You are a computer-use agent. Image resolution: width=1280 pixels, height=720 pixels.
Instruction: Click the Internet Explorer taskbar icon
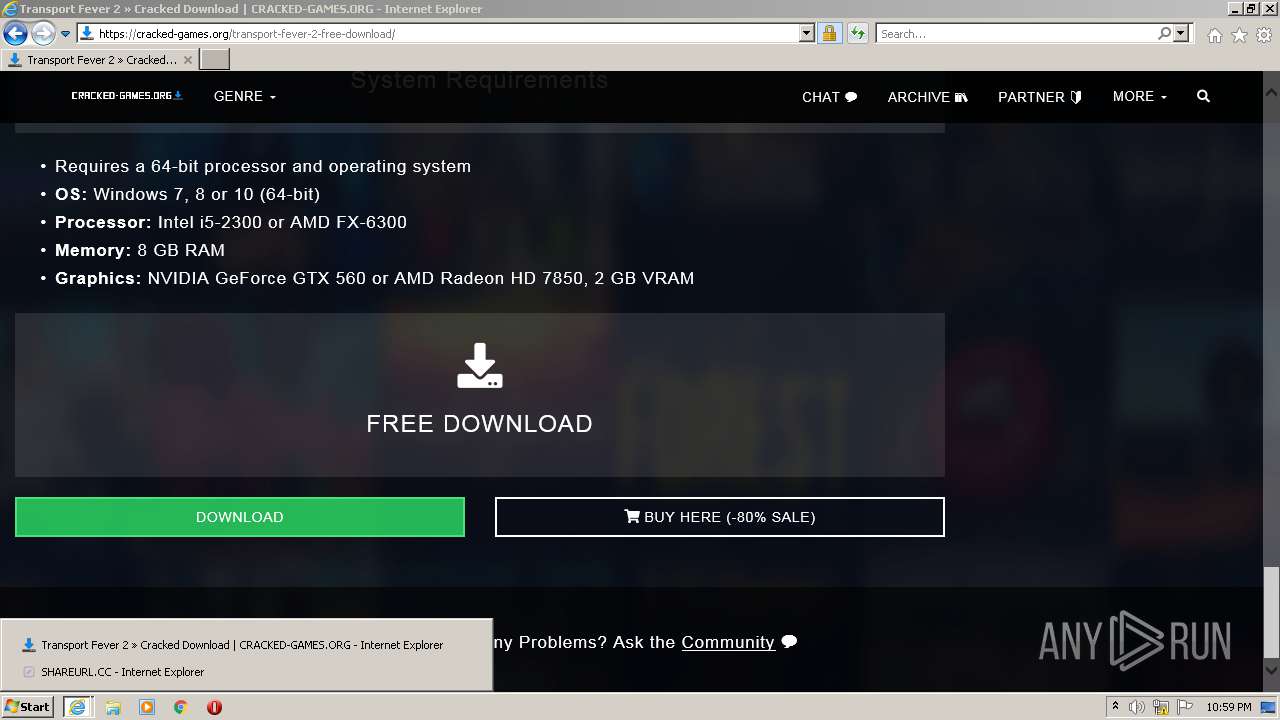click(x=77, y=707)
